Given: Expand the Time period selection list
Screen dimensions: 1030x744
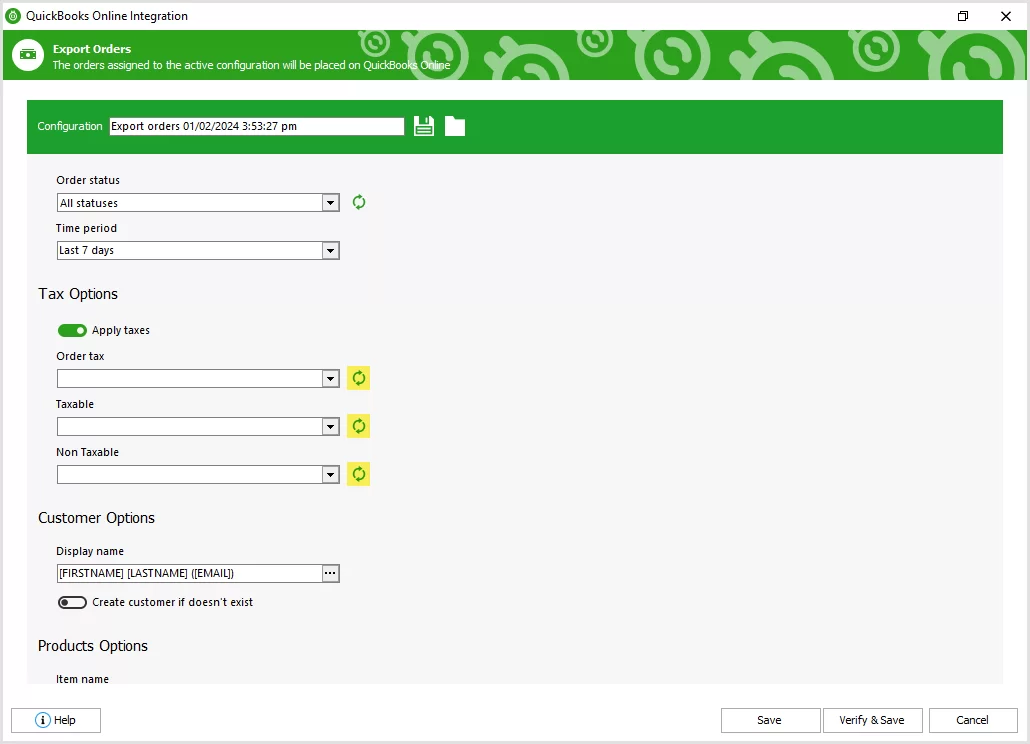Looking at the screenshot, I should coord(330,250).
